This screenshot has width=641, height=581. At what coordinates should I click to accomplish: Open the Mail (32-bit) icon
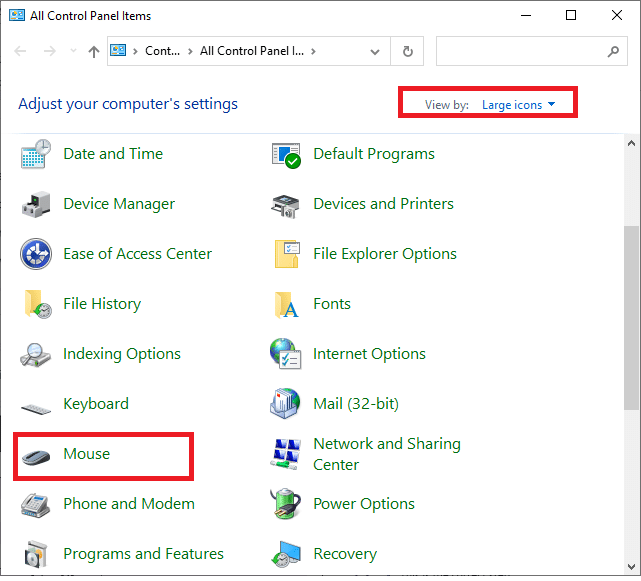[286, 405]
